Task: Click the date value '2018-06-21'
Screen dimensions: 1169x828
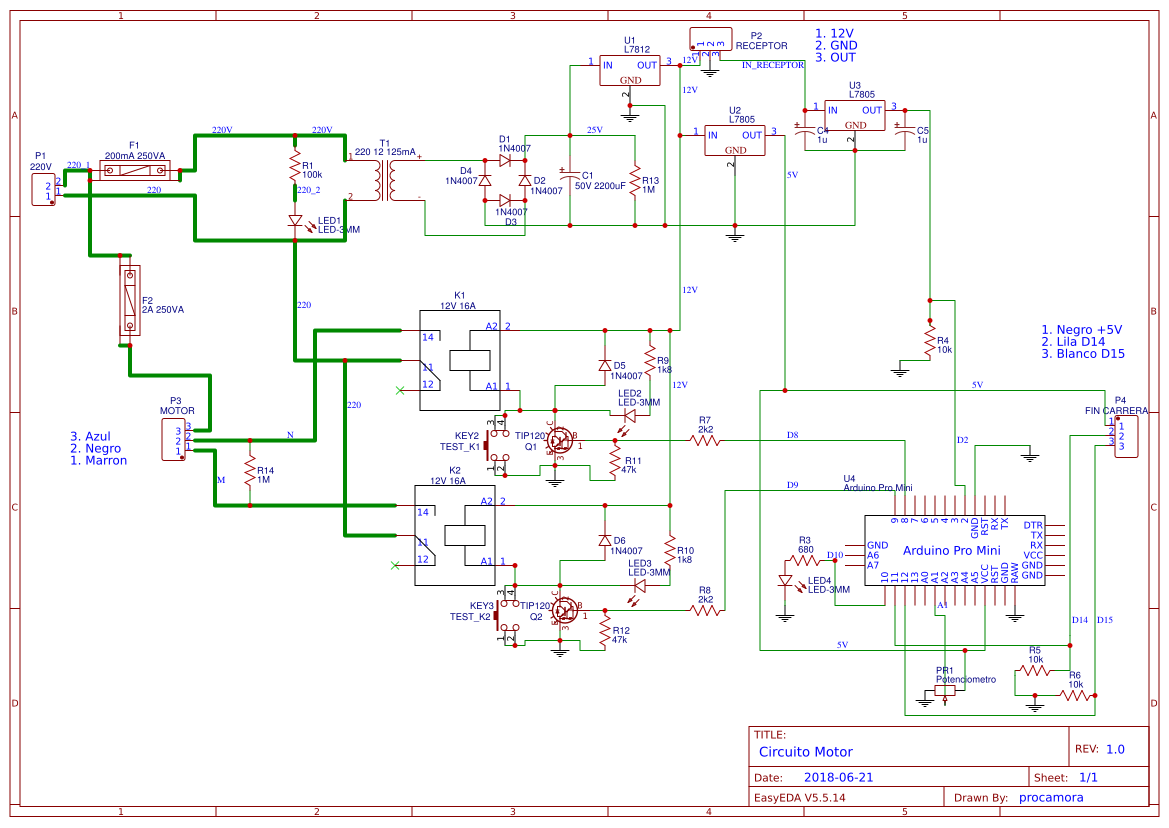Action: click(838, 777)
